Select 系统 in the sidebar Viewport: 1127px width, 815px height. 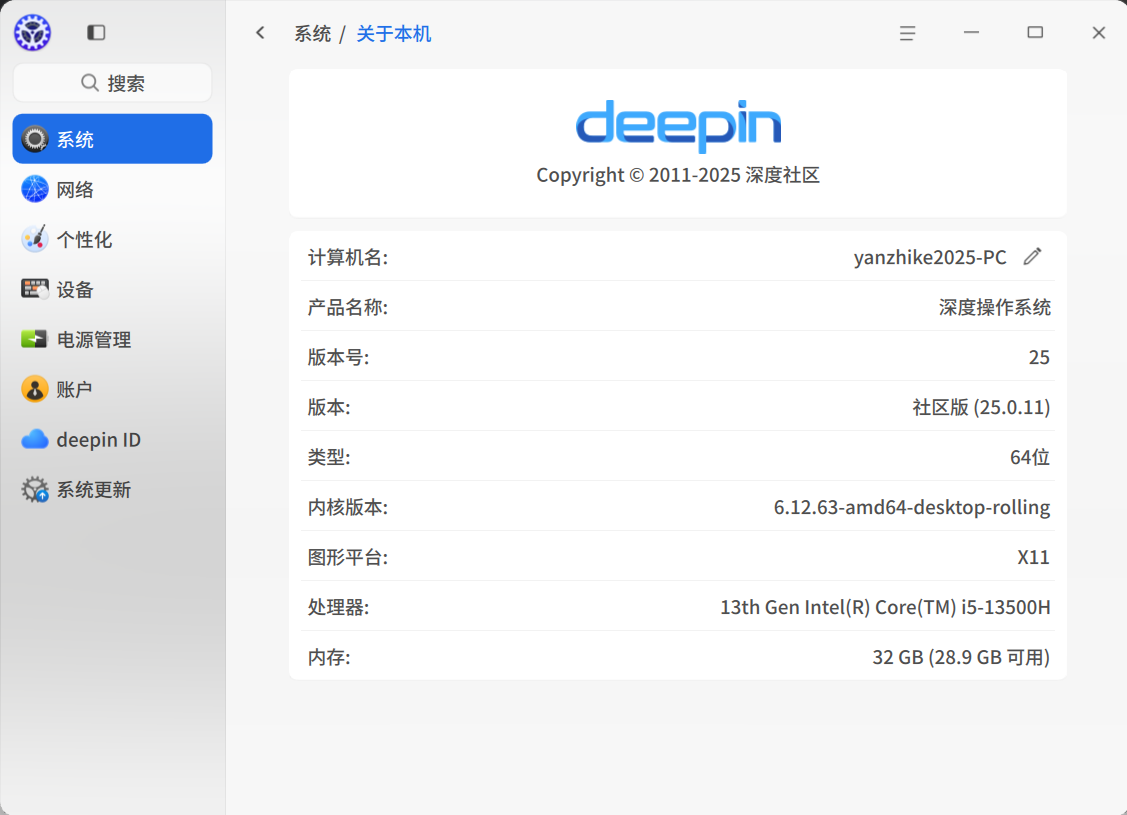pos(112,139)
